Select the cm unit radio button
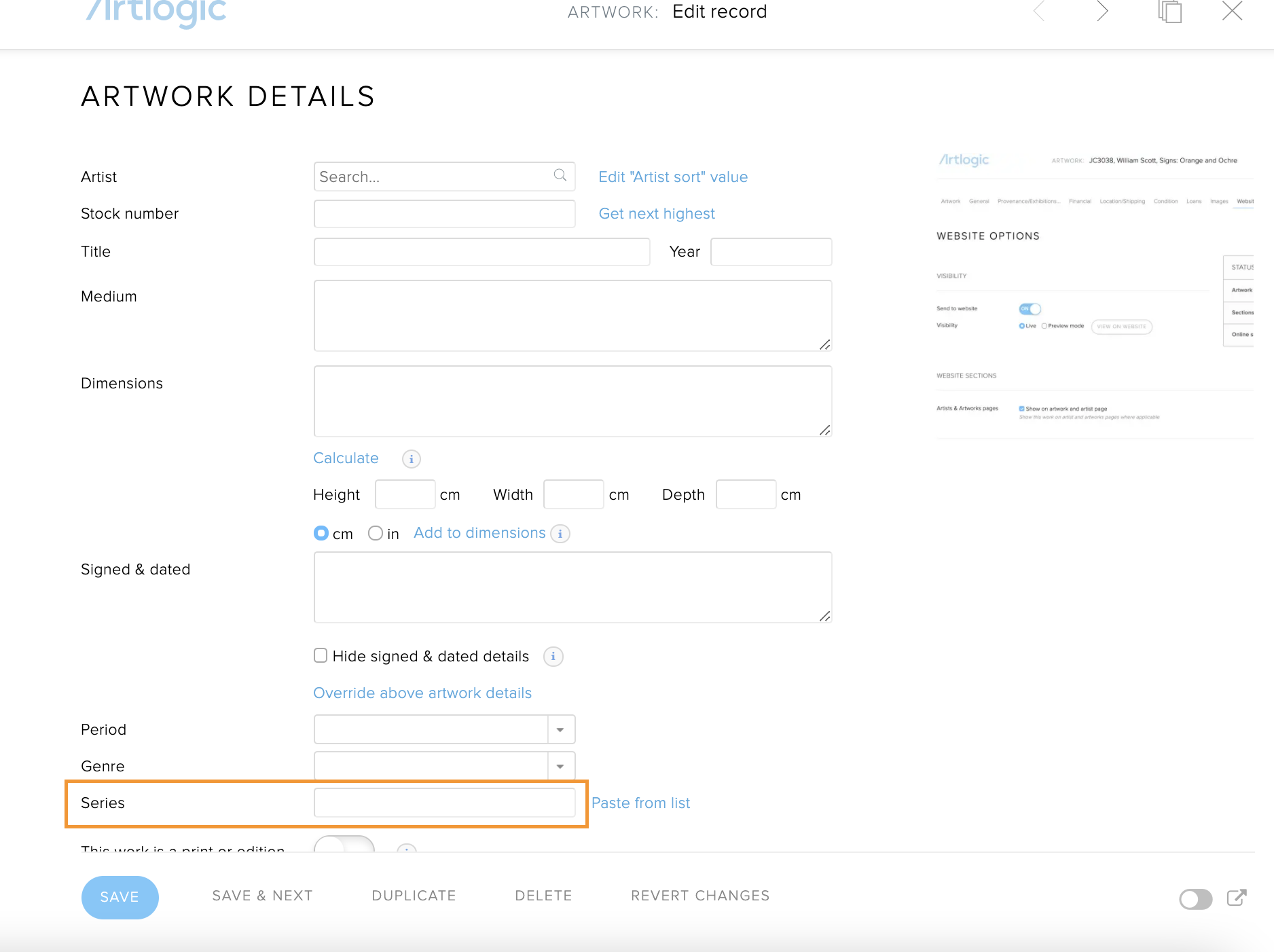 [321, 534]
